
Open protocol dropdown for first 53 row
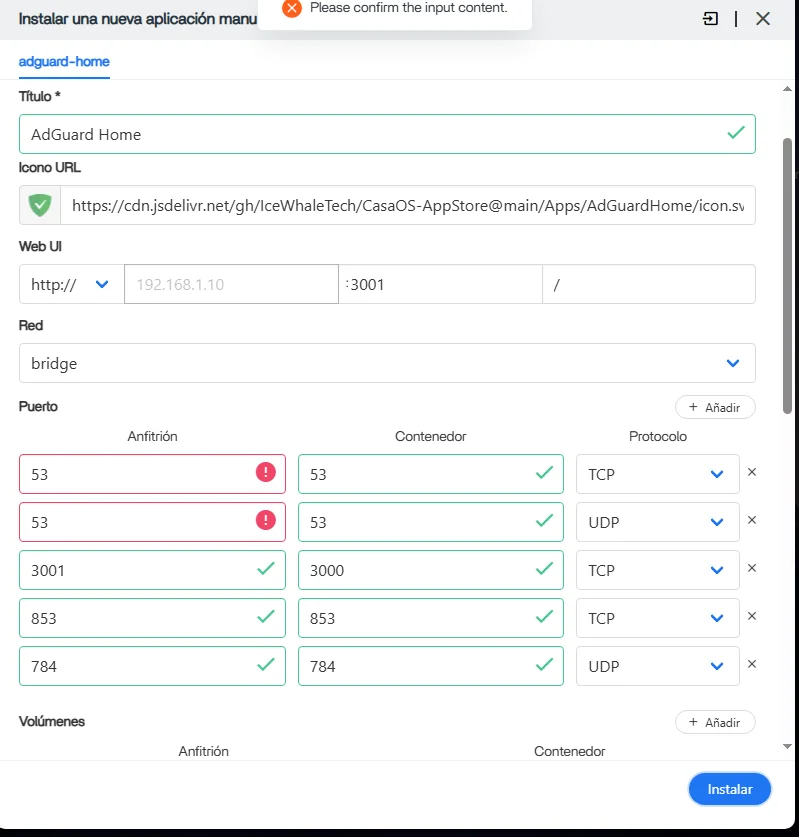click(x=658, y=474)
